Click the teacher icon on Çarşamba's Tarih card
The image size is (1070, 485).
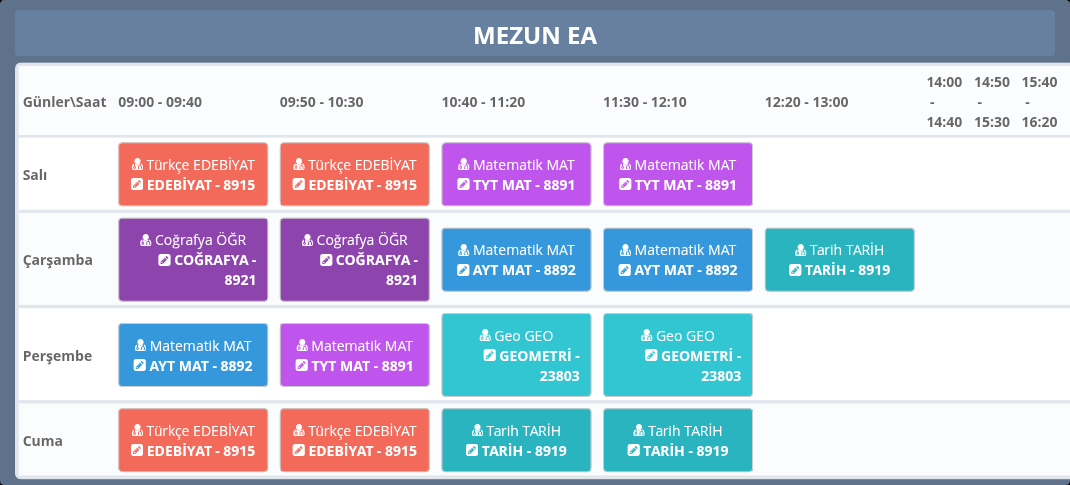coord(801,250)
